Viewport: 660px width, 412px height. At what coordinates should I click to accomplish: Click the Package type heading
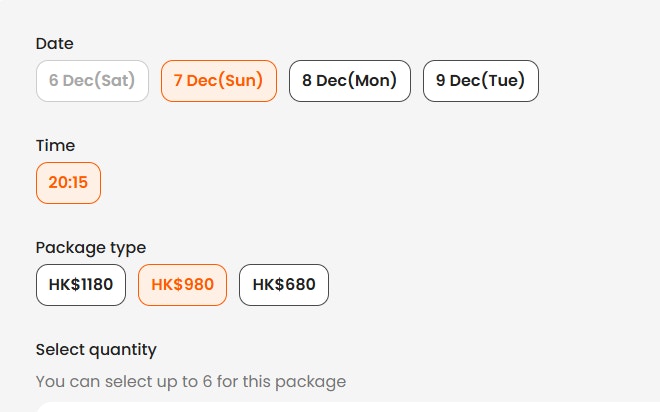pos(91,247)
